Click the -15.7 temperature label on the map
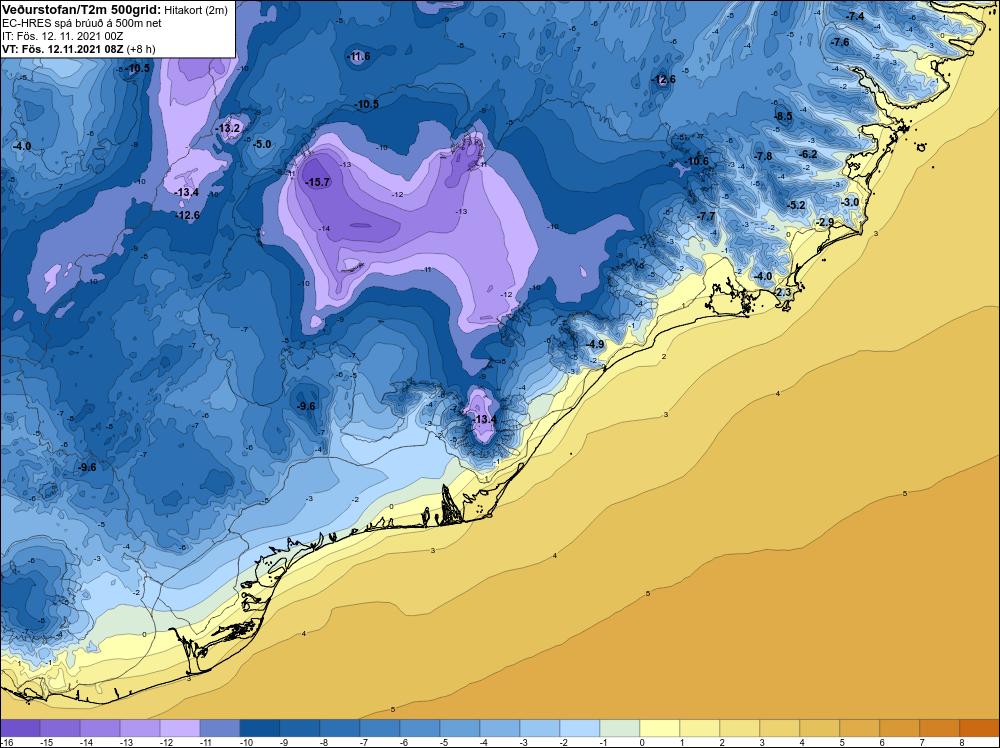This screenshot has width=1000, height=748. pos(318,182)
